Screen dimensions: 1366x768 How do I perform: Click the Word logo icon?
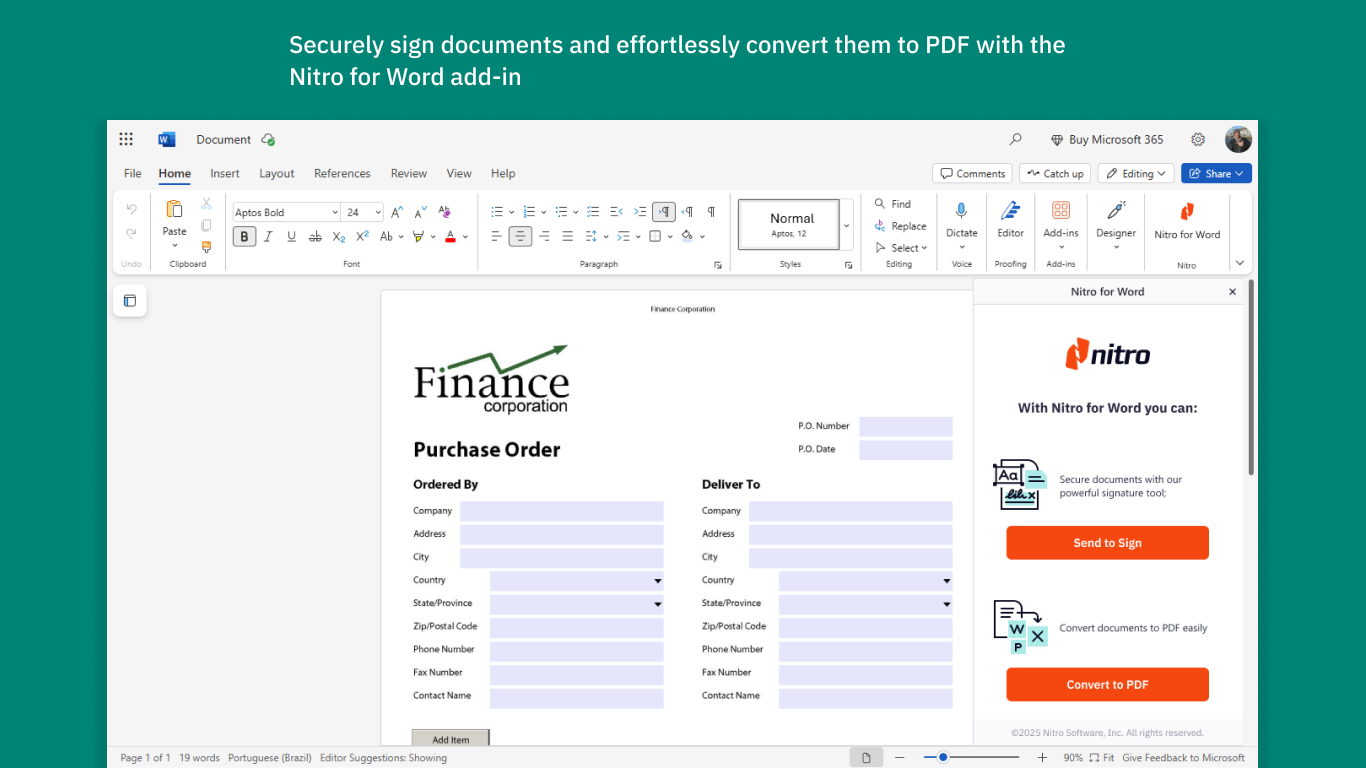(x=166, y=139)
